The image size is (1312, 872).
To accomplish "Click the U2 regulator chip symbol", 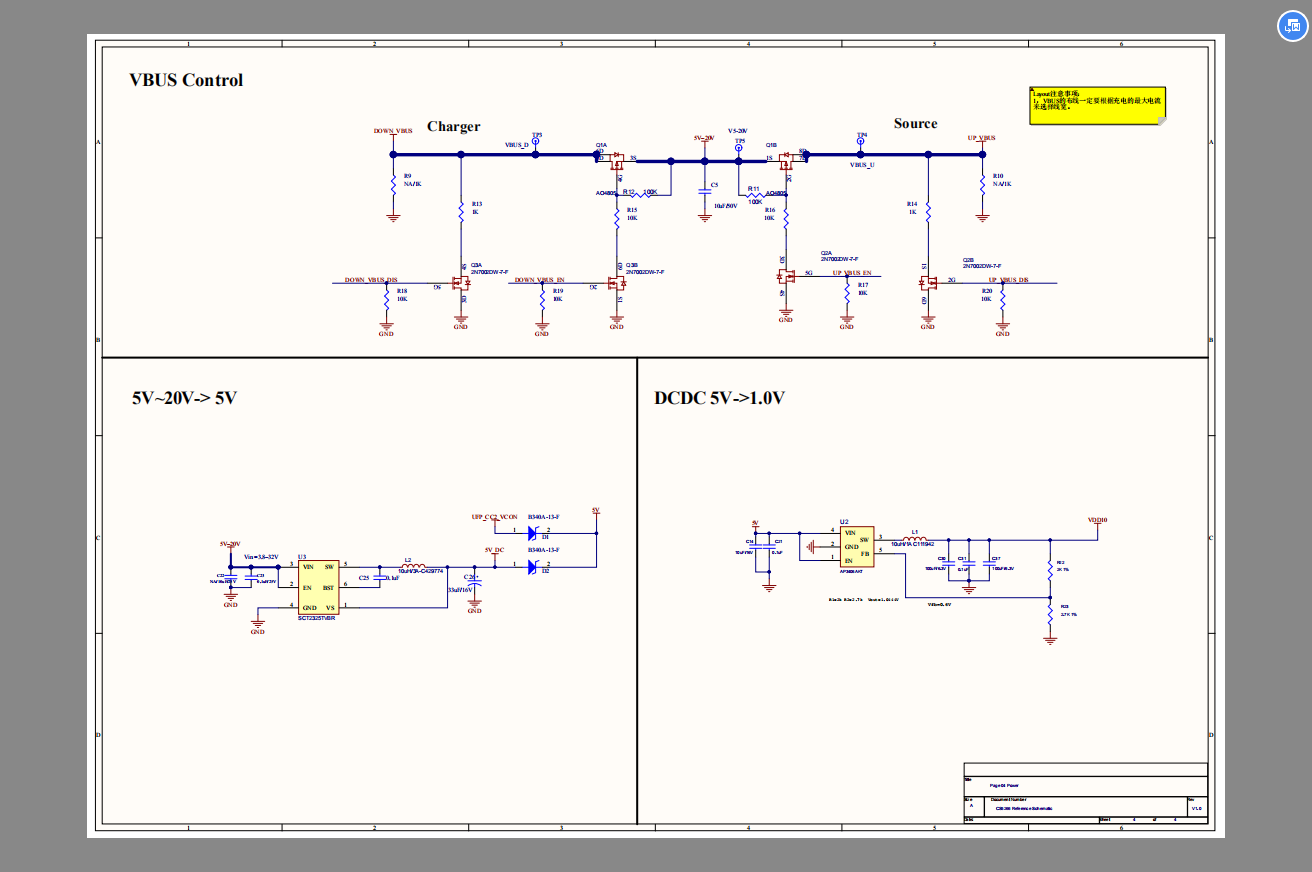I will [856, 547].
